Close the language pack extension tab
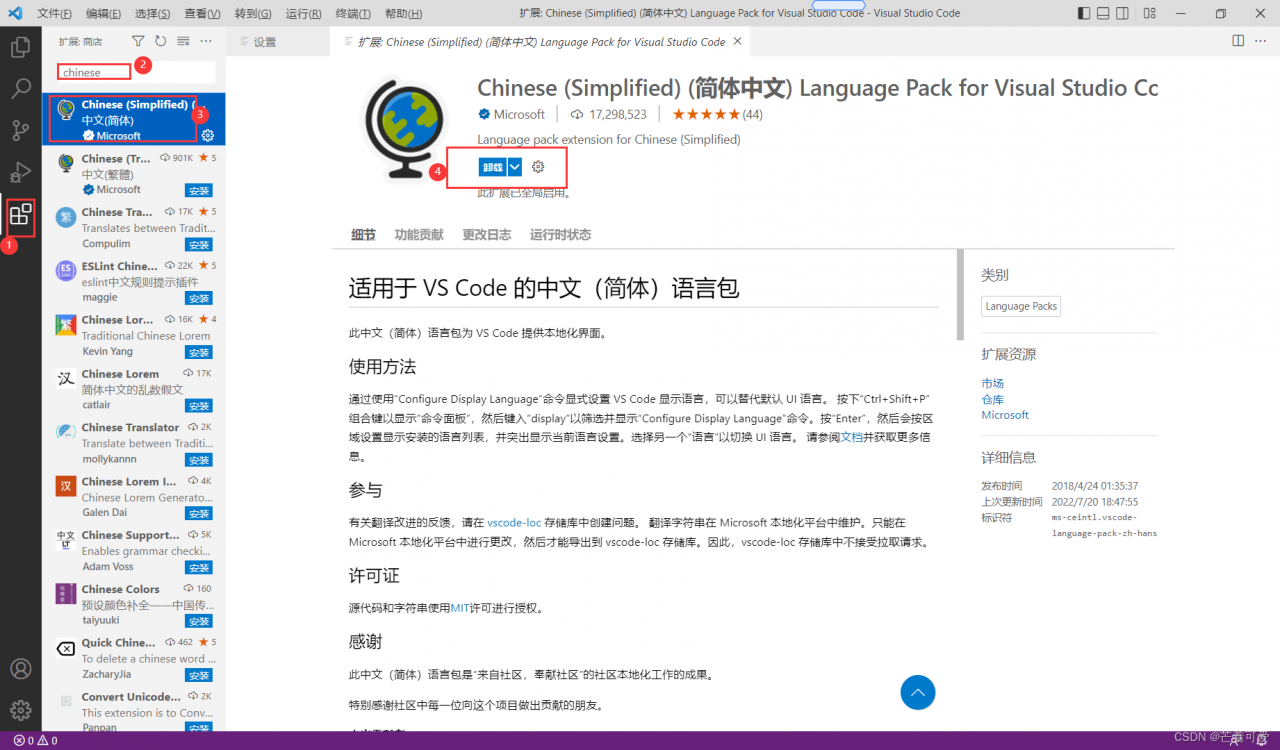The width and height of the screenshot is (1280, 750). [x=738, y=42]
